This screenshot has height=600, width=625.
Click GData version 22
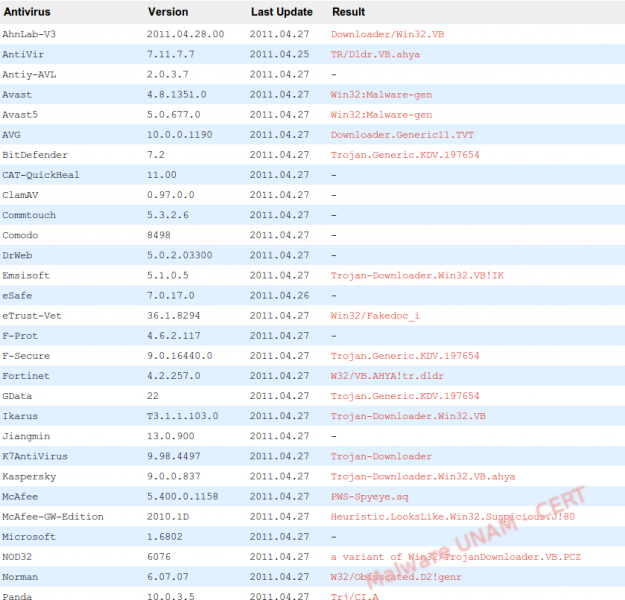pyautogui.click(x=153, y=396)
